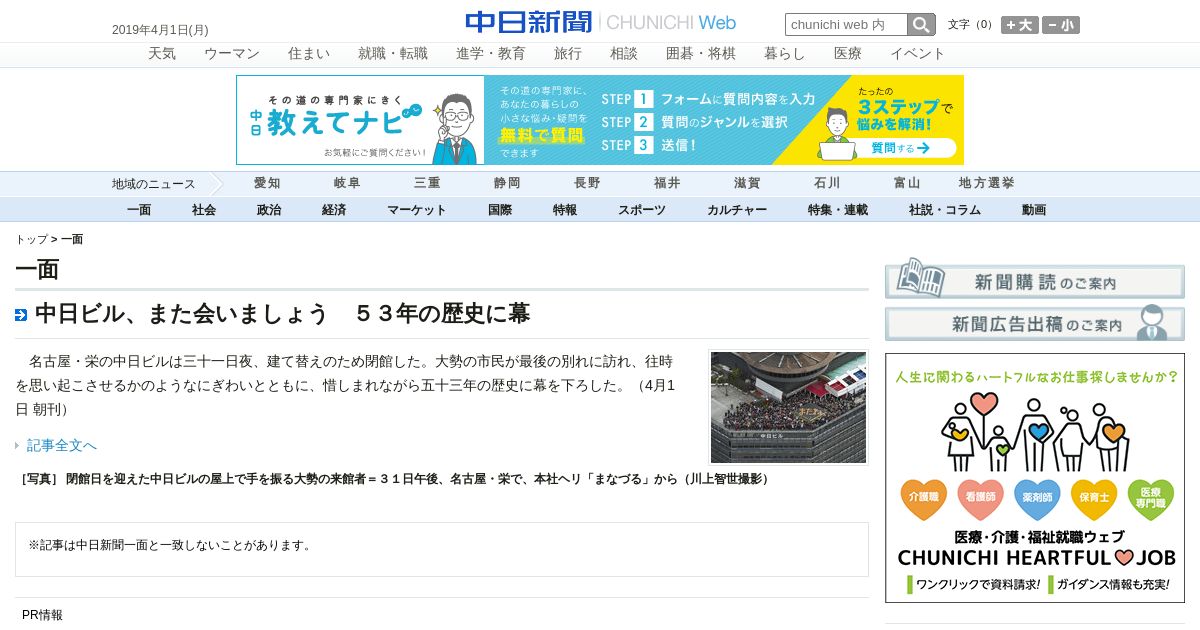Select 三重 regional news
1200x630 pixels.
[x=427, y=184]
